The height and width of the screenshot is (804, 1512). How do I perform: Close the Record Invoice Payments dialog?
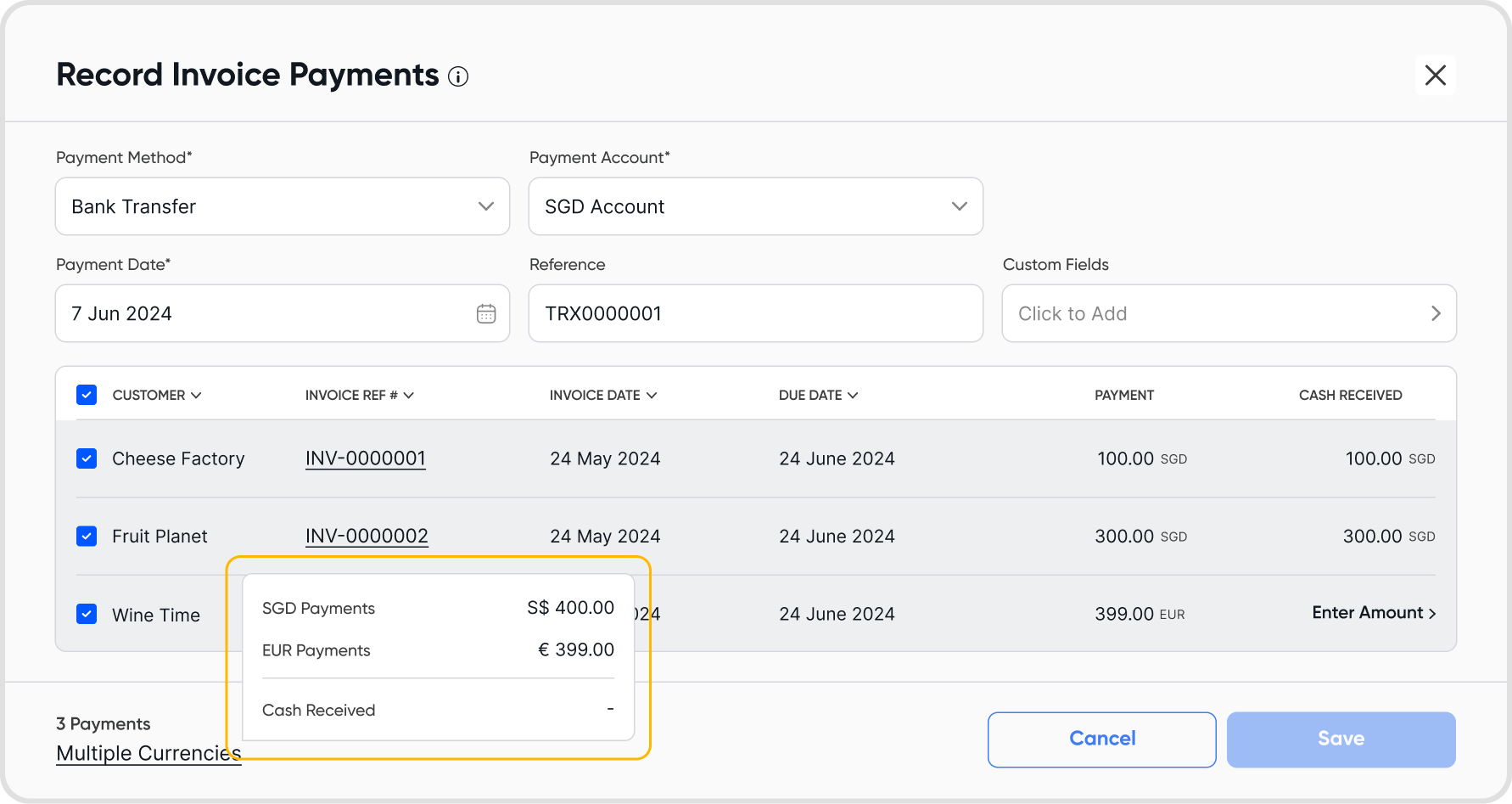click(1435, 76)
